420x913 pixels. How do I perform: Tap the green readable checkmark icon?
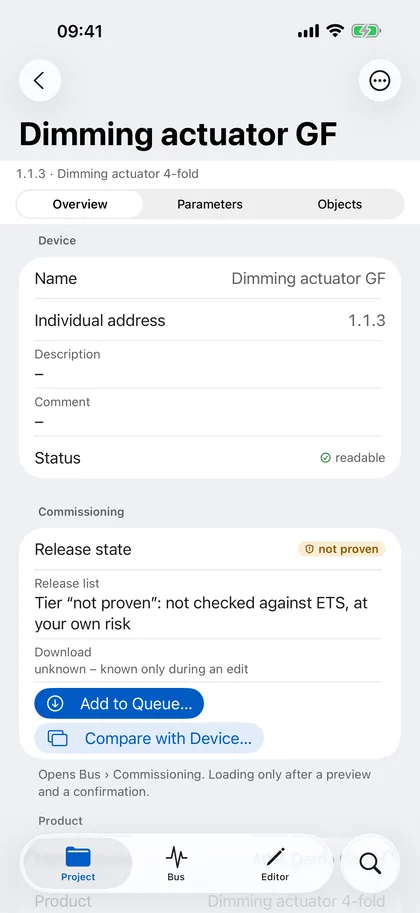326,458
